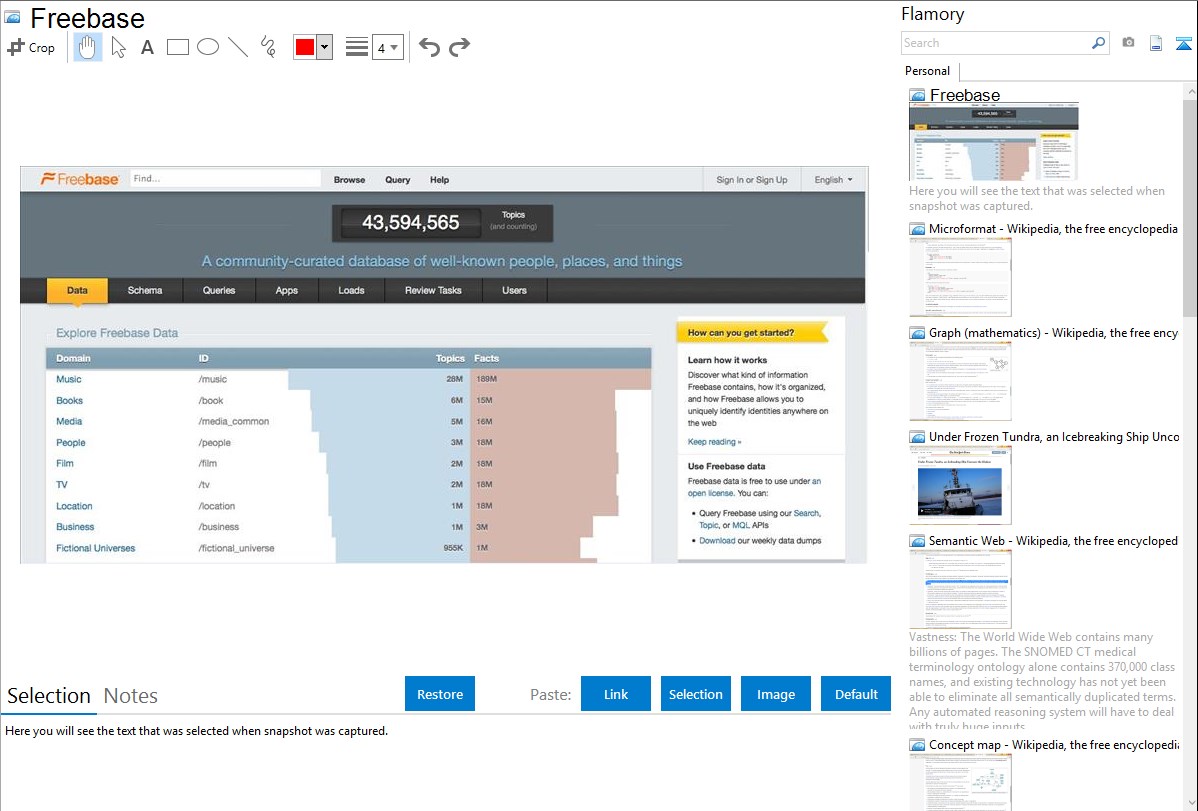Select the Loads tab in Freebase
Image resolution: width=1198 pixels, height=811 pixels.
351,290
